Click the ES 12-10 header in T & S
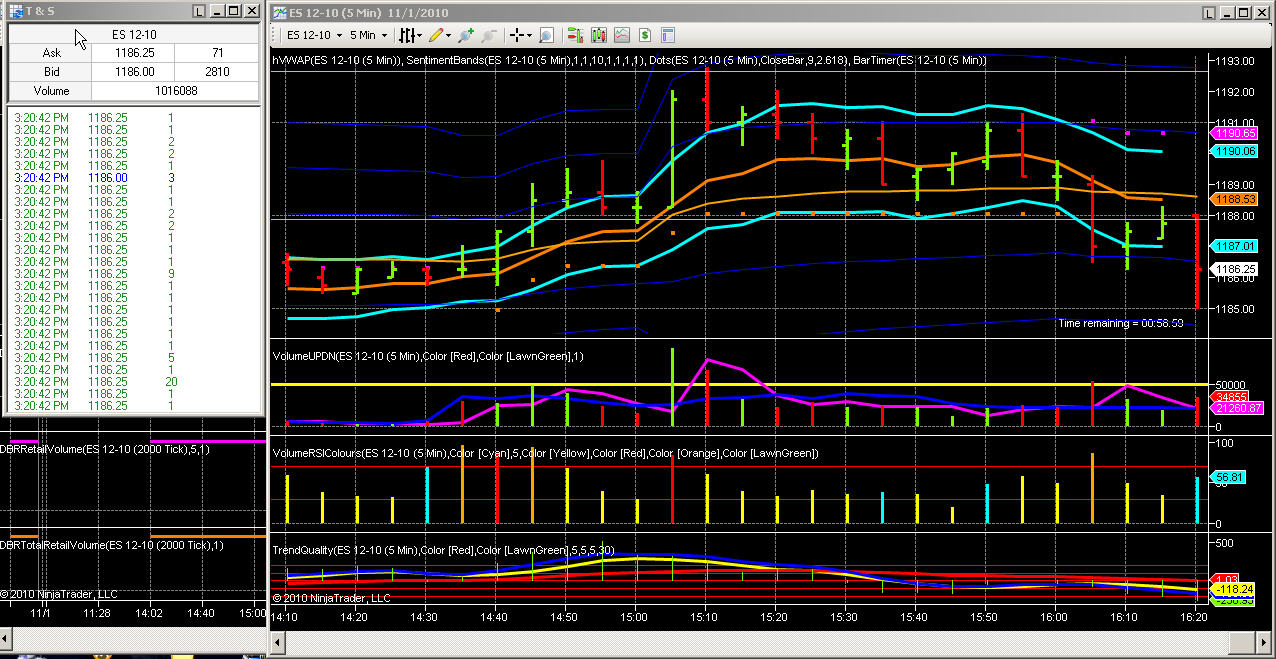The image size is (1276, 659). point(134,34)
